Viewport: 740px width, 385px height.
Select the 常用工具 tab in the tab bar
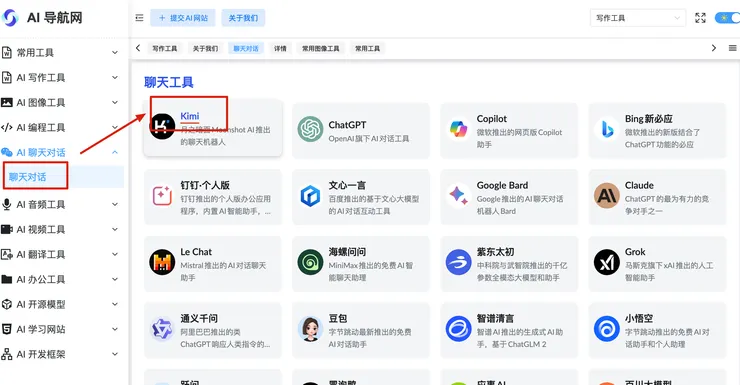tap(367, 48)
